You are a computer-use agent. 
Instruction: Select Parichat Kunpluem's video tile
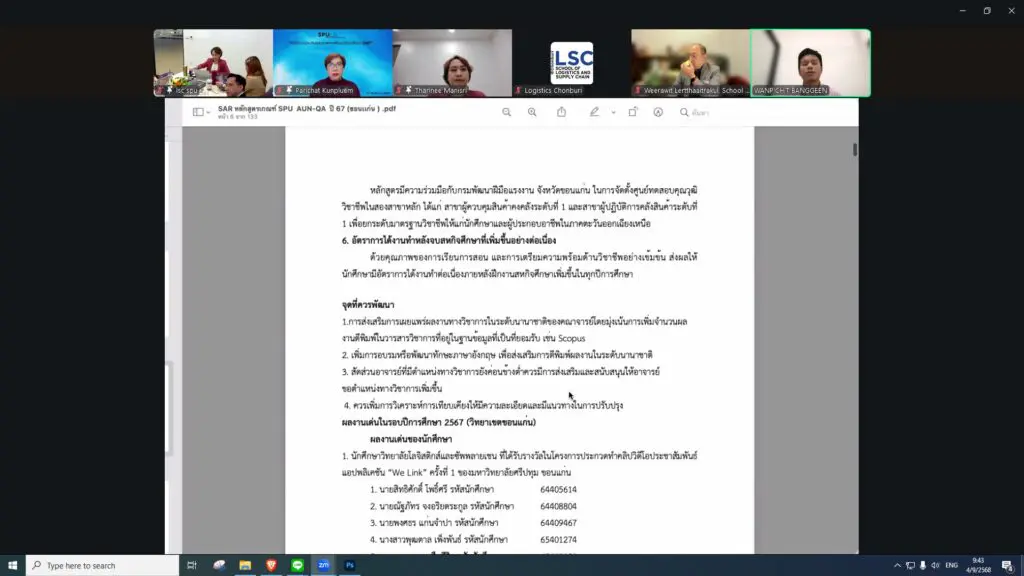[333, 63]
